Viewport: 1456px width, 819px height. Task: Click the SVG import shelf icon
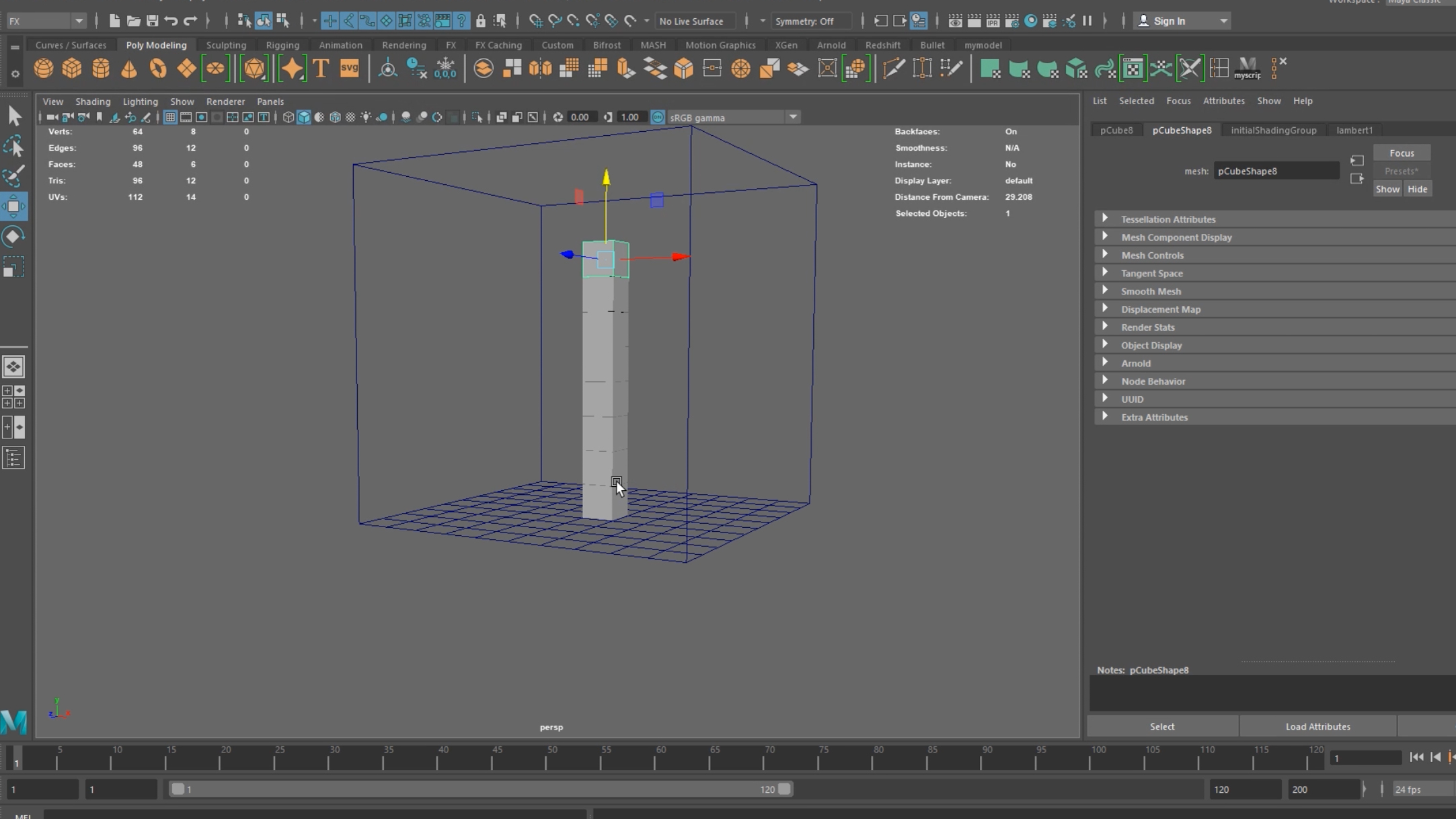click(349, 69)
